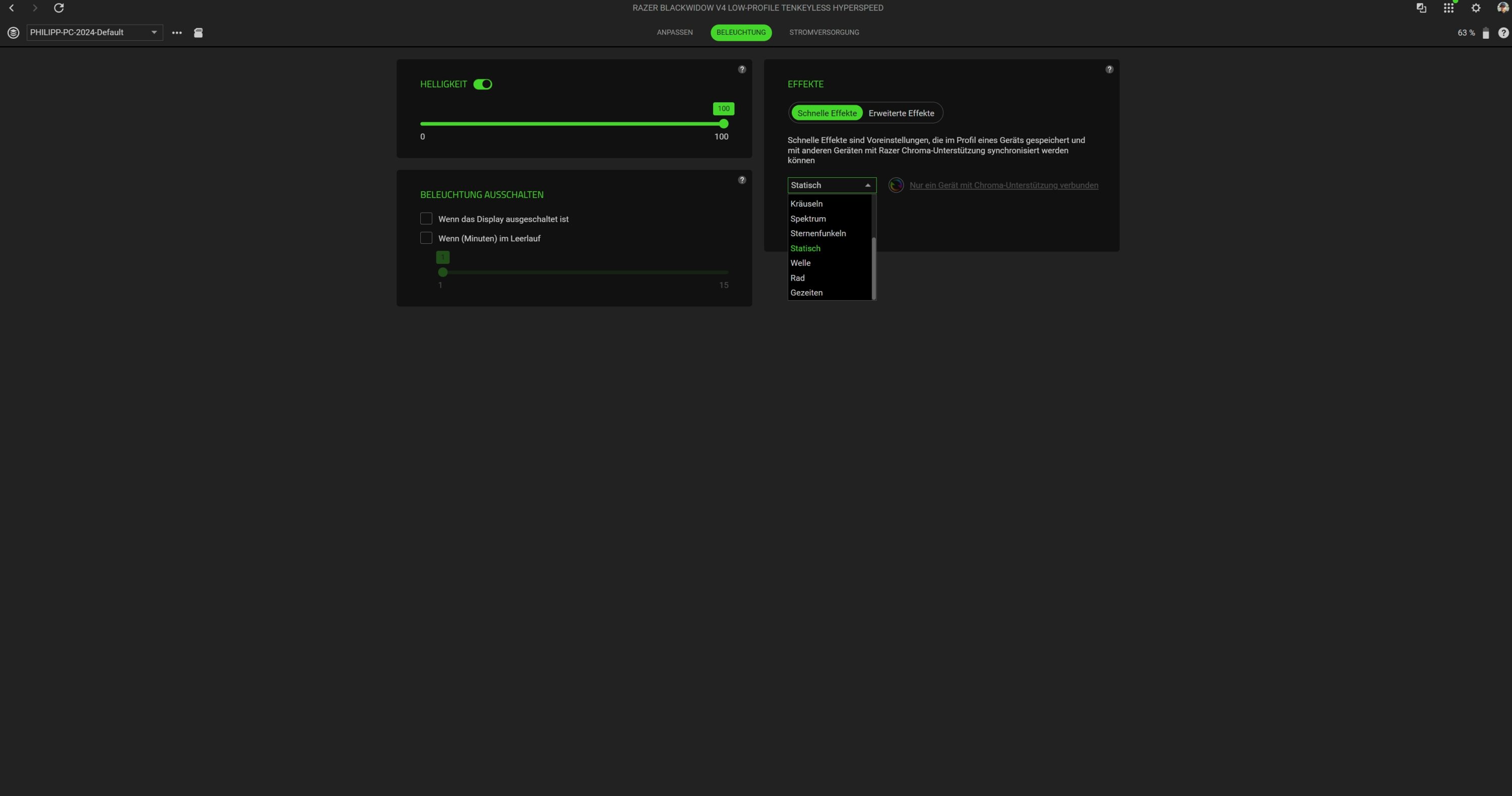Click help icon in Helligkeit panel
Screen dimensions: 1512x796
tap(742, 69)
